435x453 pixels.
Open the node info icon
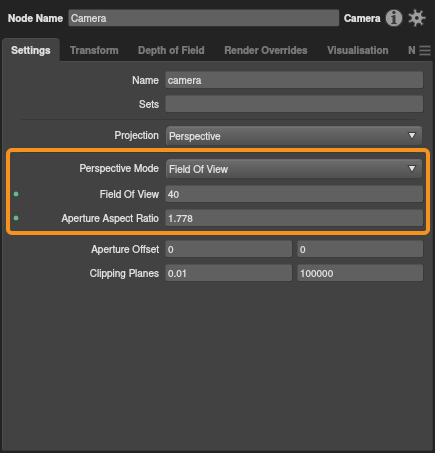point(394,18)
